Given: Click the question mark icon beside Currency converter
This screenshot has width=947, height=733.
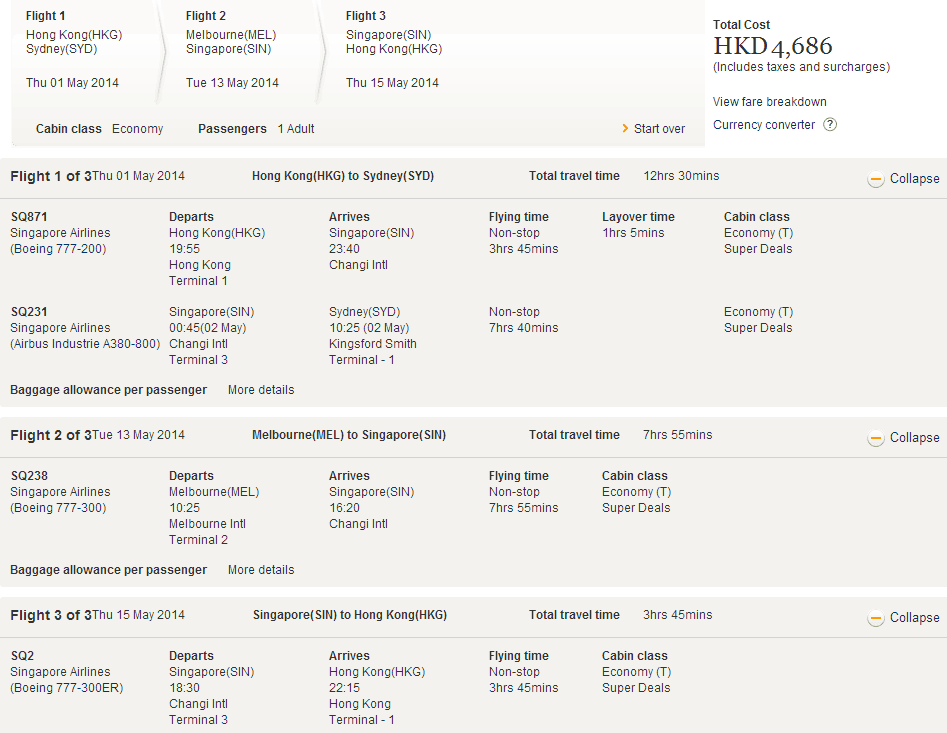Looking at the screenshot, I should pyautogui.click(x=830, y=125).
